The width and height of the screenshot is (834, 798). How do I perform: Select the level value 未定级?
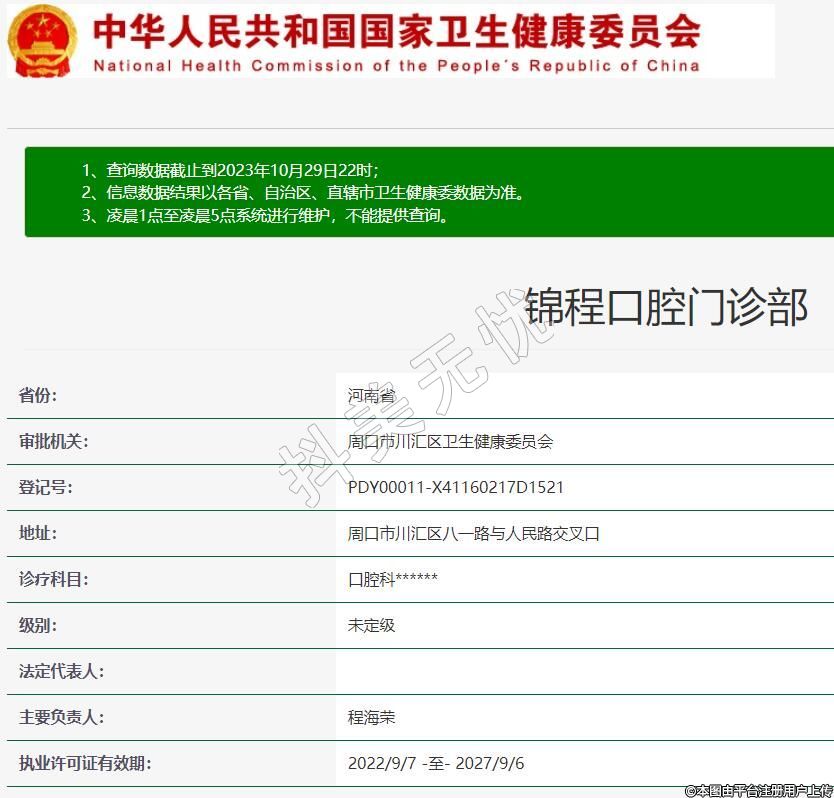coord(371,626)
